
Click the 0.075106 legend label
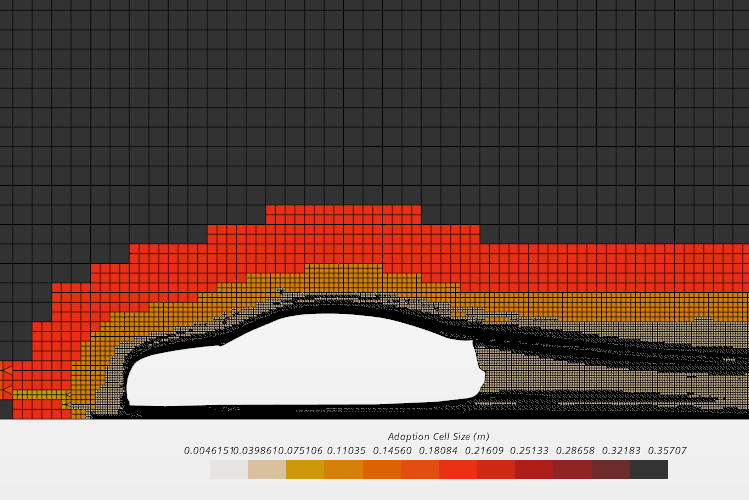point(300,451)
